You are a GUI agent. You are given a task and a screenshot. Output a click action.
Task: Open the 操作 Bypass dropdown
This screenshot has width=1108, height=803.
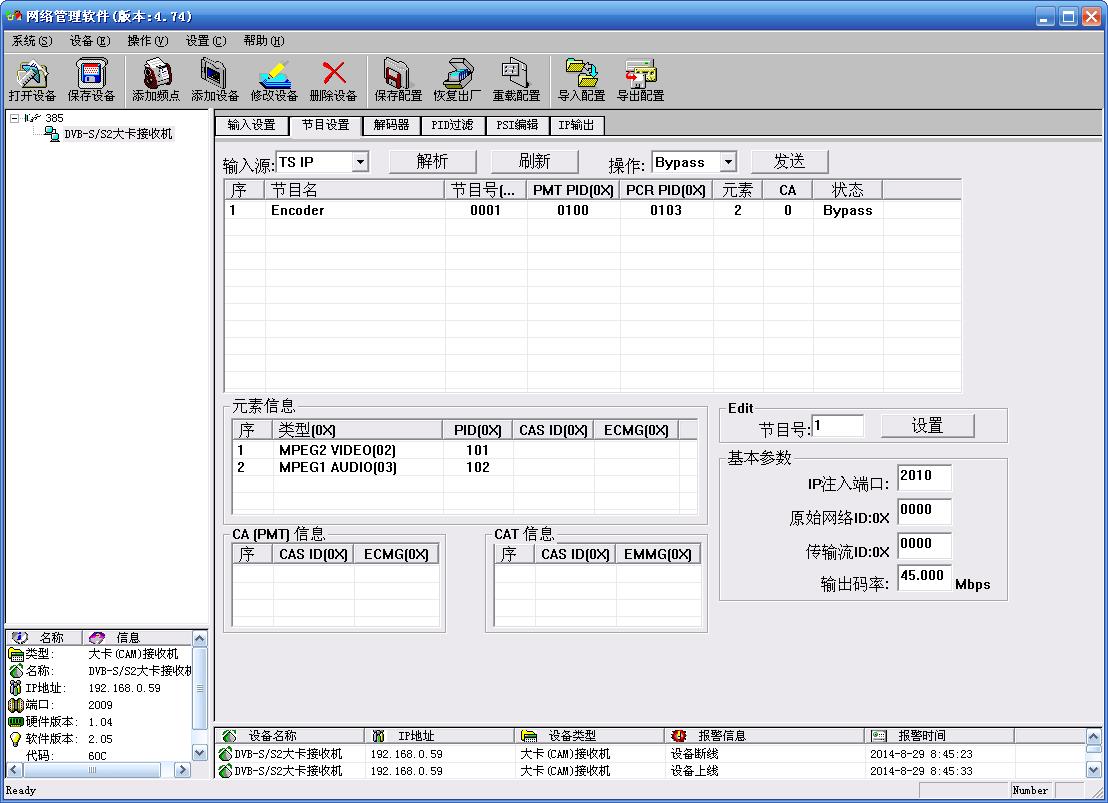728,162
